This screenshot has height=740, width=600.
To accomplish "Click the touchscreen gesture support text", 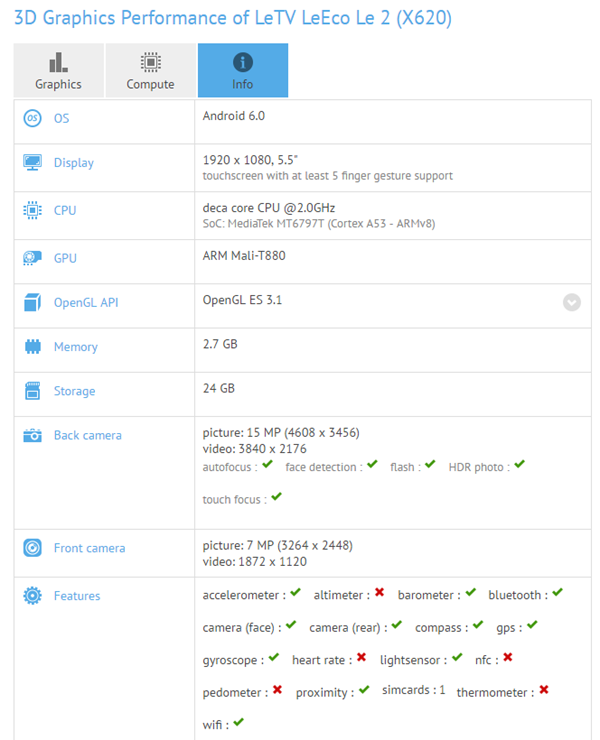I will point(328,176).
